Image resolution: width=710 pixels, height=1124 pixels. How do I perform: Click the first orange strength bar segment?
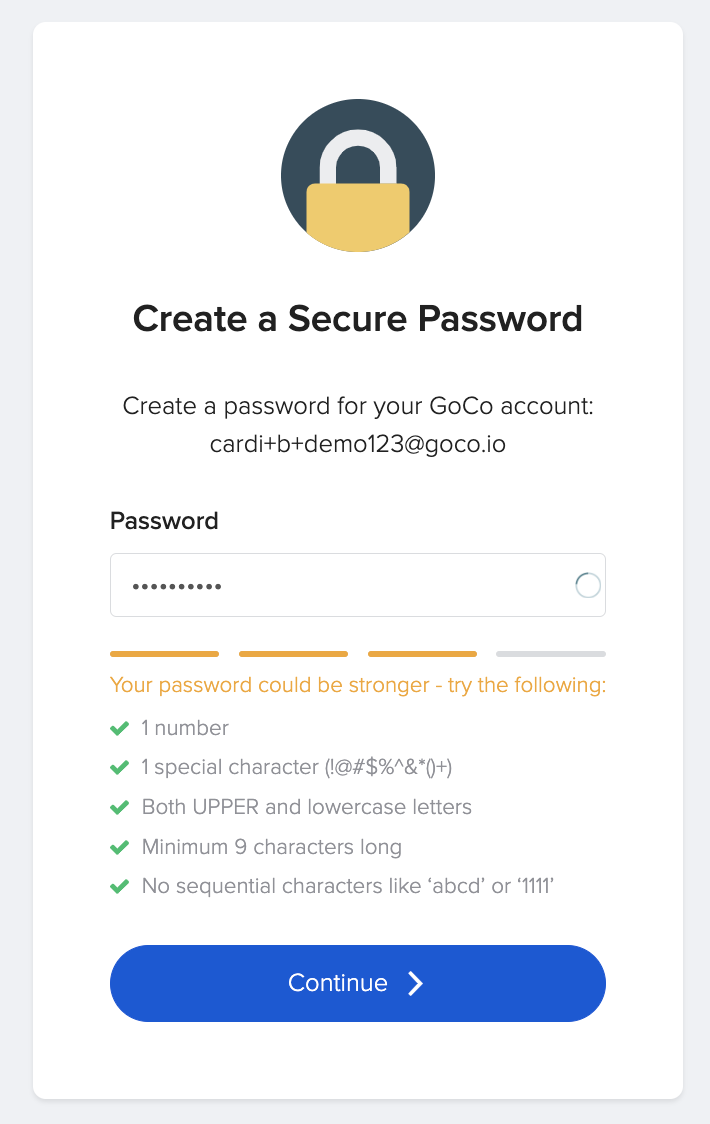(164, 654)
